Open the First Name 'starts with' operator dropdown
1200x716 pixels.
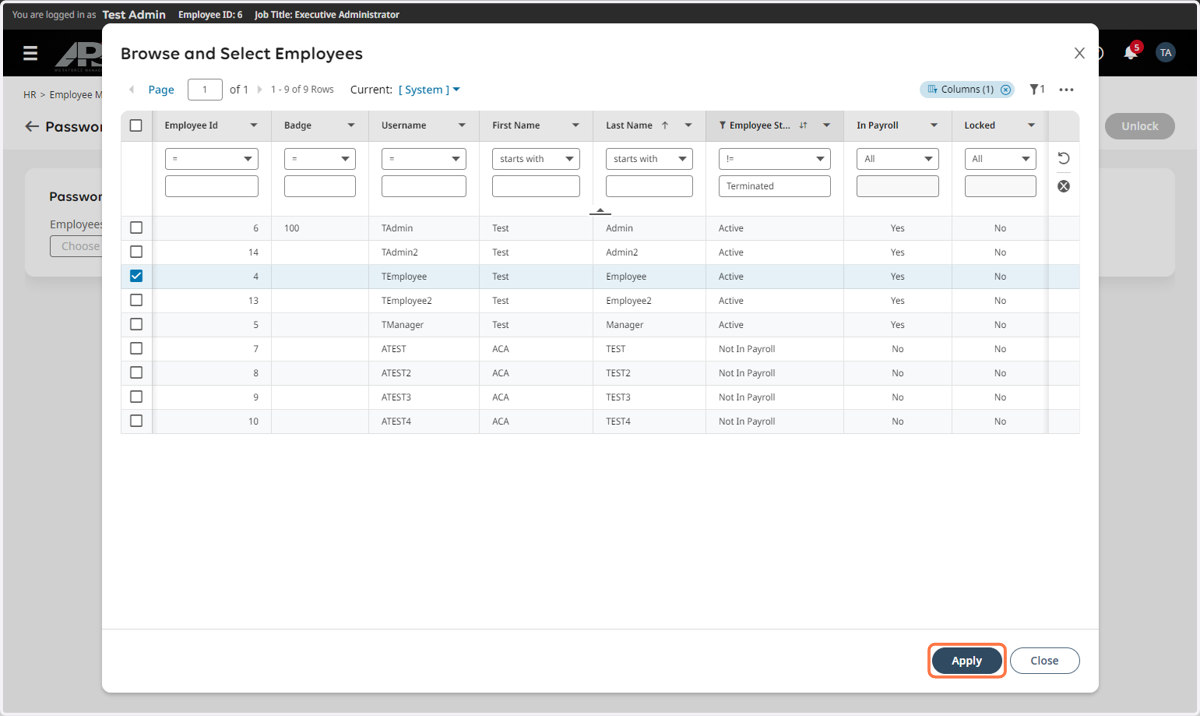click(x=536, y=159)
